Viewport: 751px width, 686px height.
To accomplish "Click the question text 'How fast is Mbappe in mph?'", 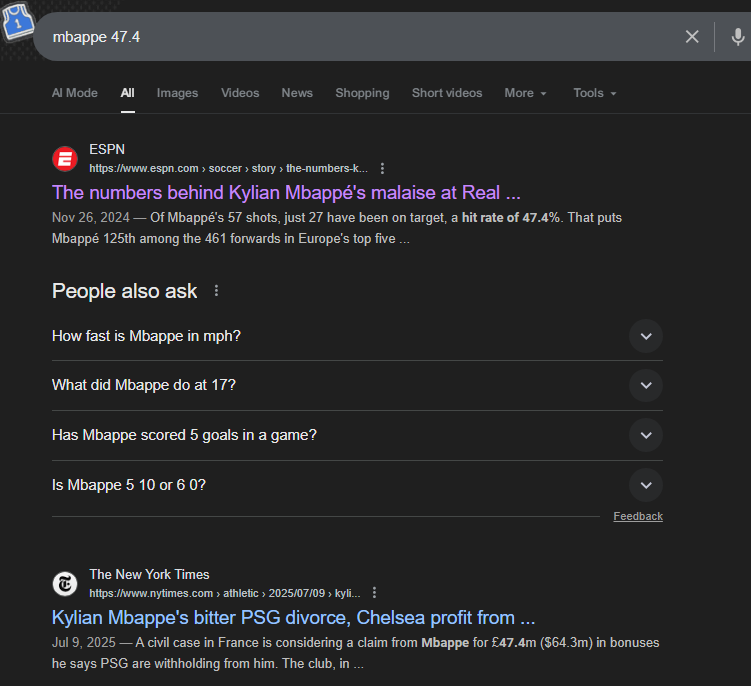I will click(x=146, y=336).
